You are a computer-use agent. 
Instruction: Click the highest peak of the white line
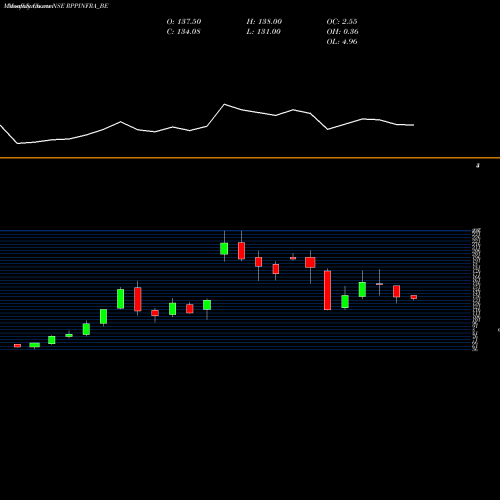224,104
